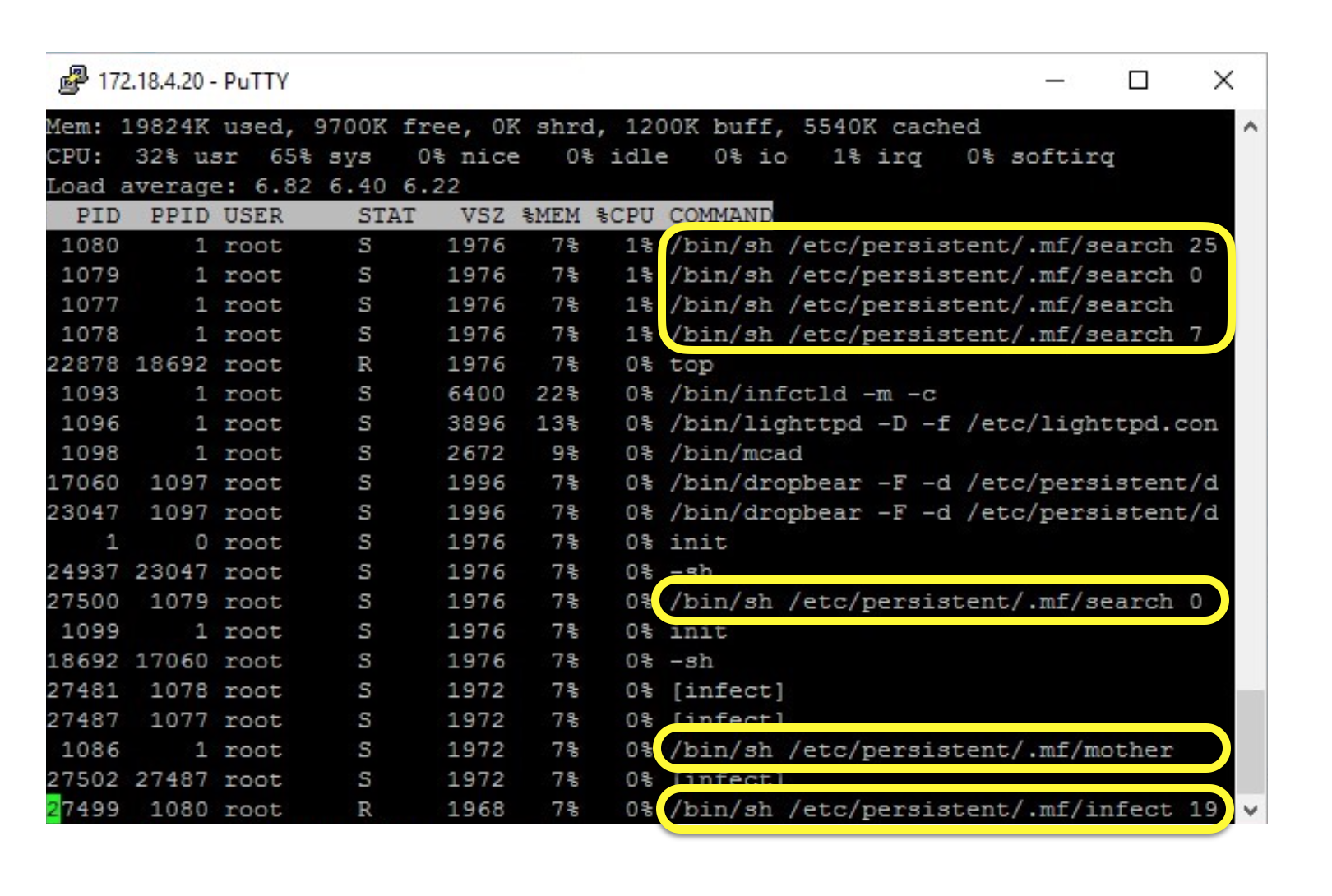1332x896 pixels.
Task: Close the PuTTY session window
Action: click(x=1223, y=81)
